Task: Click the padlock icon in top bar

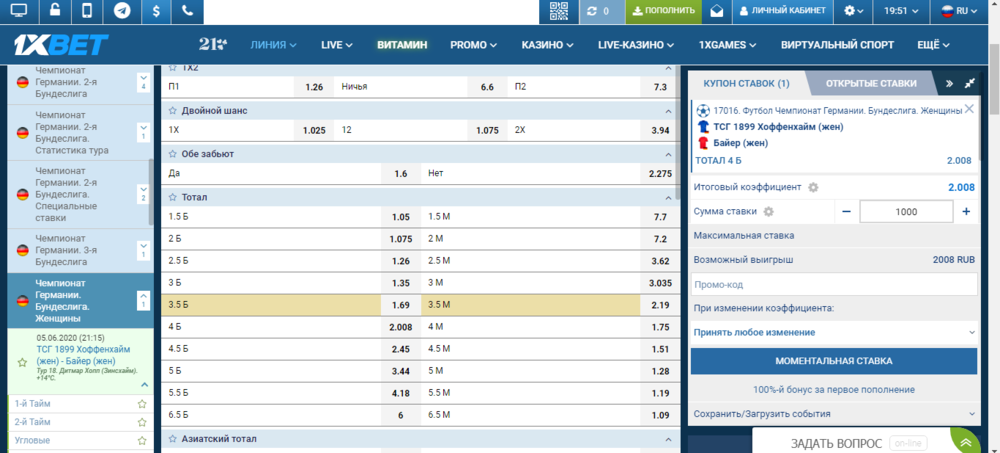Action: [x=55, y=11]
